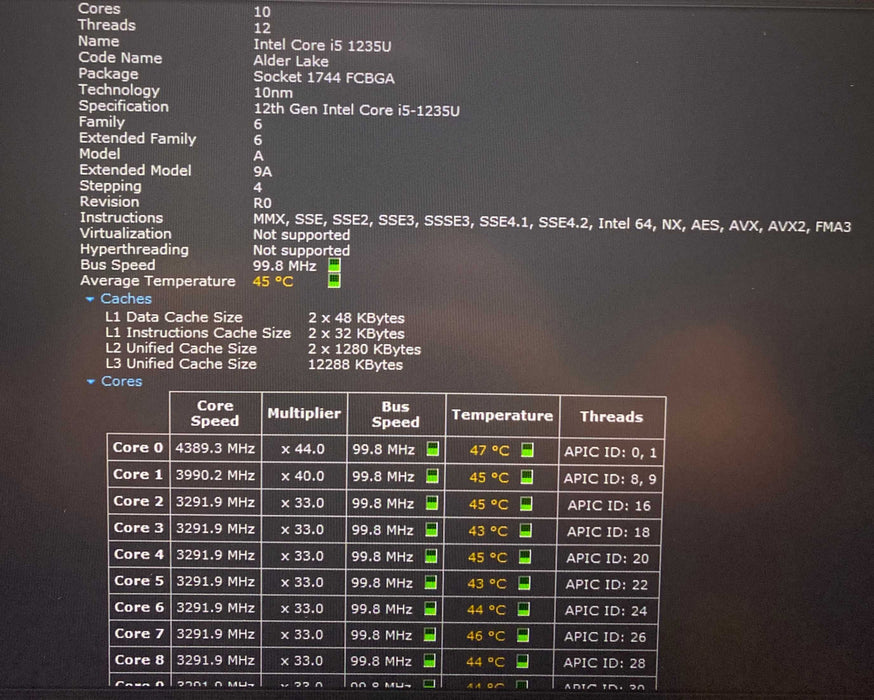This screenshot has width=874, height=700.
Task: Click Core 8 bus speed graph icon
Action: pos(429,660)
